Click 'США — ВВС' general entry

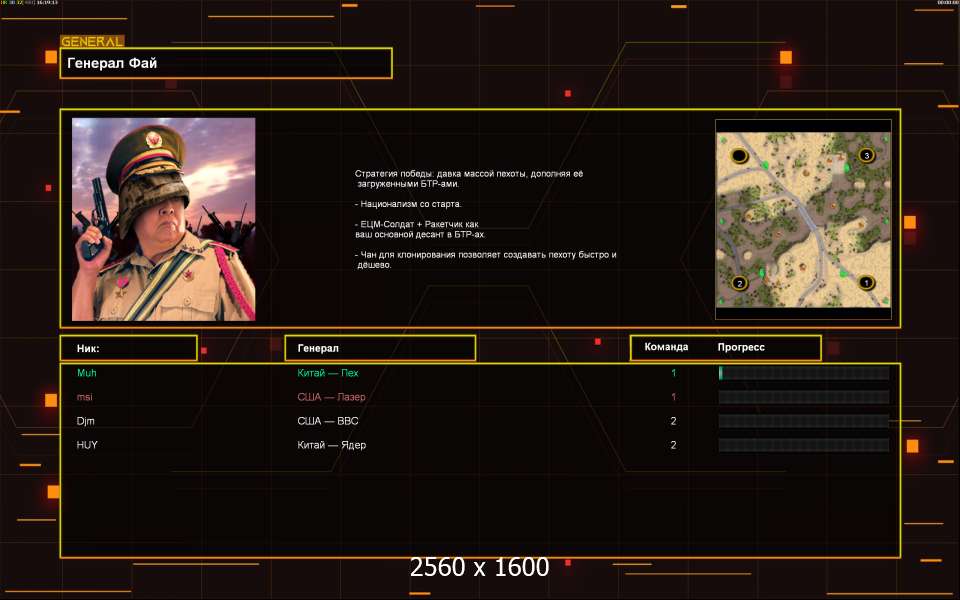[327, 421]
